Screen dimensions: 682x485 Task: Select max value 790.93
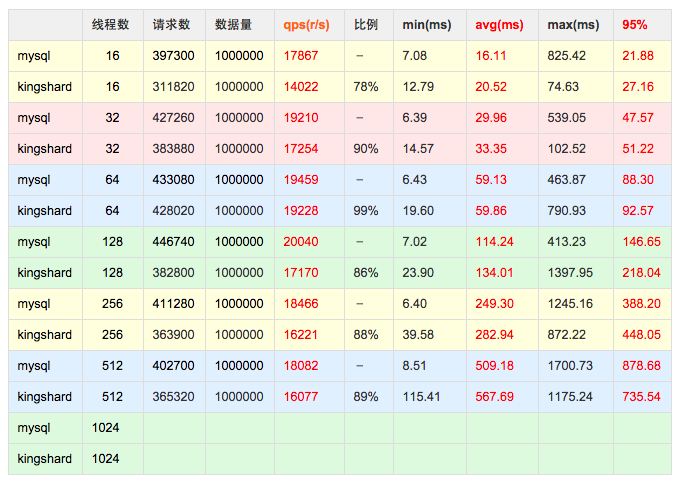pyautogui.click(x=566, y=211)
